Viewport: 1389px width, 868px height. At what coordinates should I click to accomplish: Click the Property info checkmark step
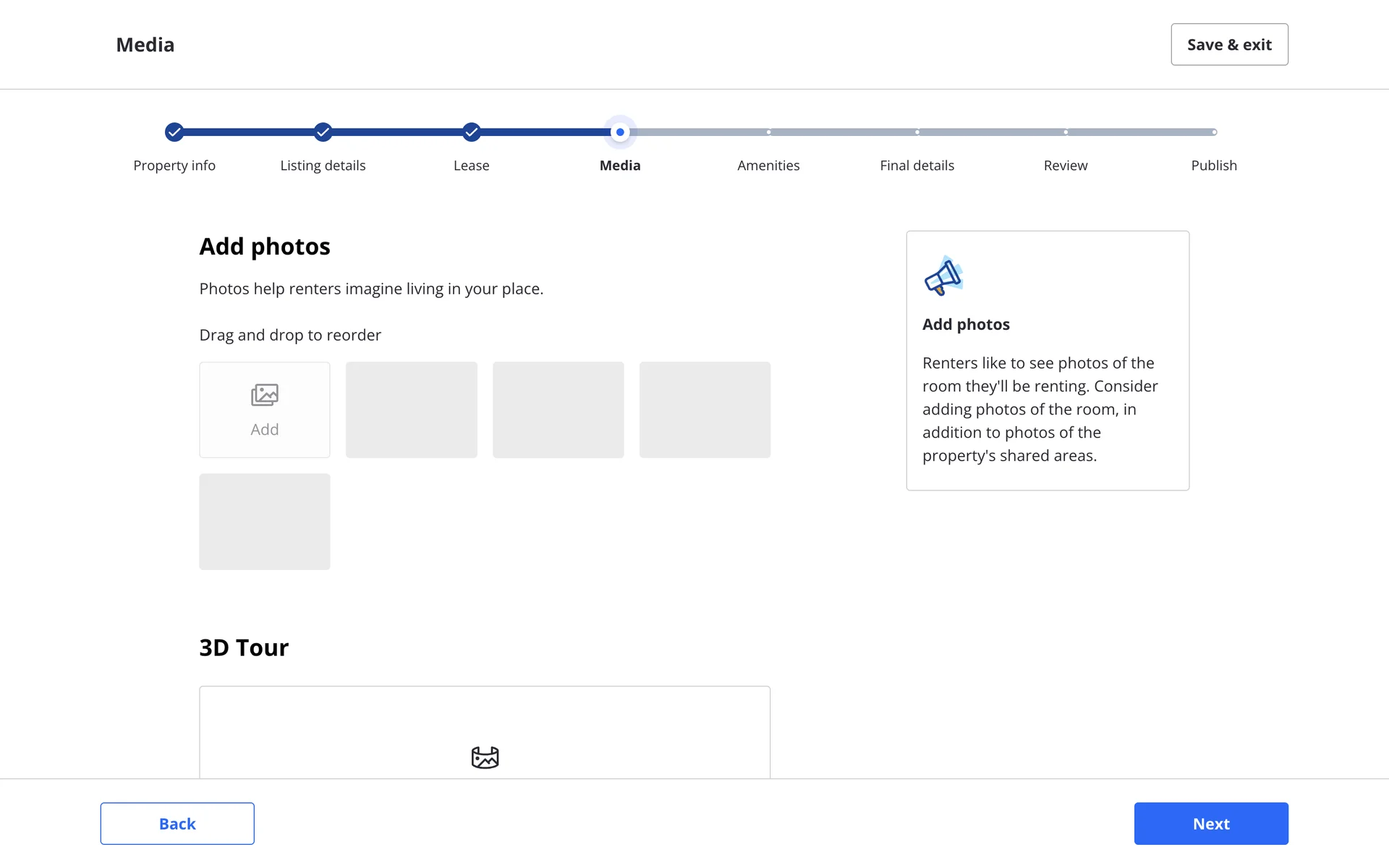[174, 132]
